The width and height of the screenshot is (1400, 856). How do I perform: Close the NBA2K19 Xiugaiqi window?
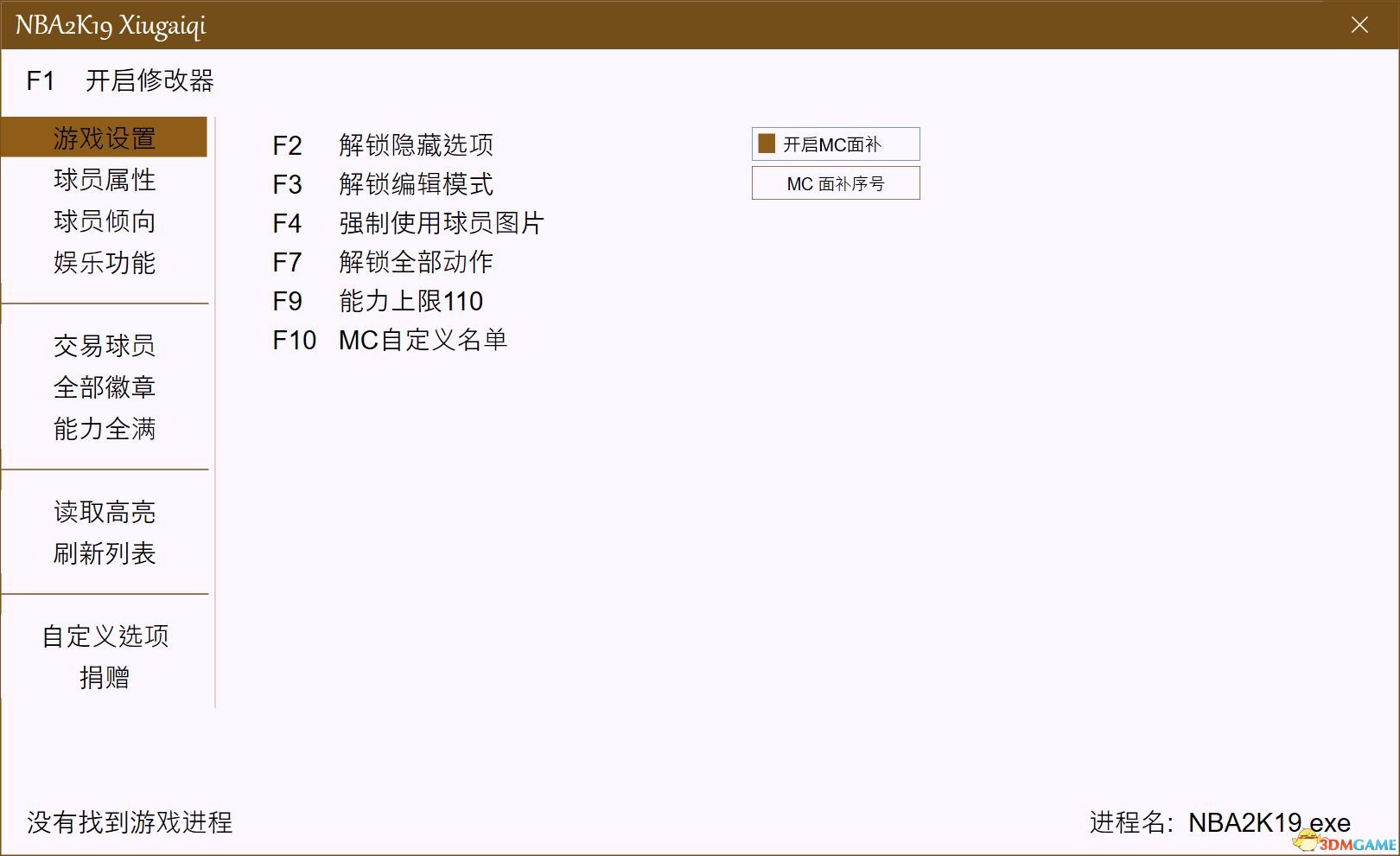[x=1359, y=25]
